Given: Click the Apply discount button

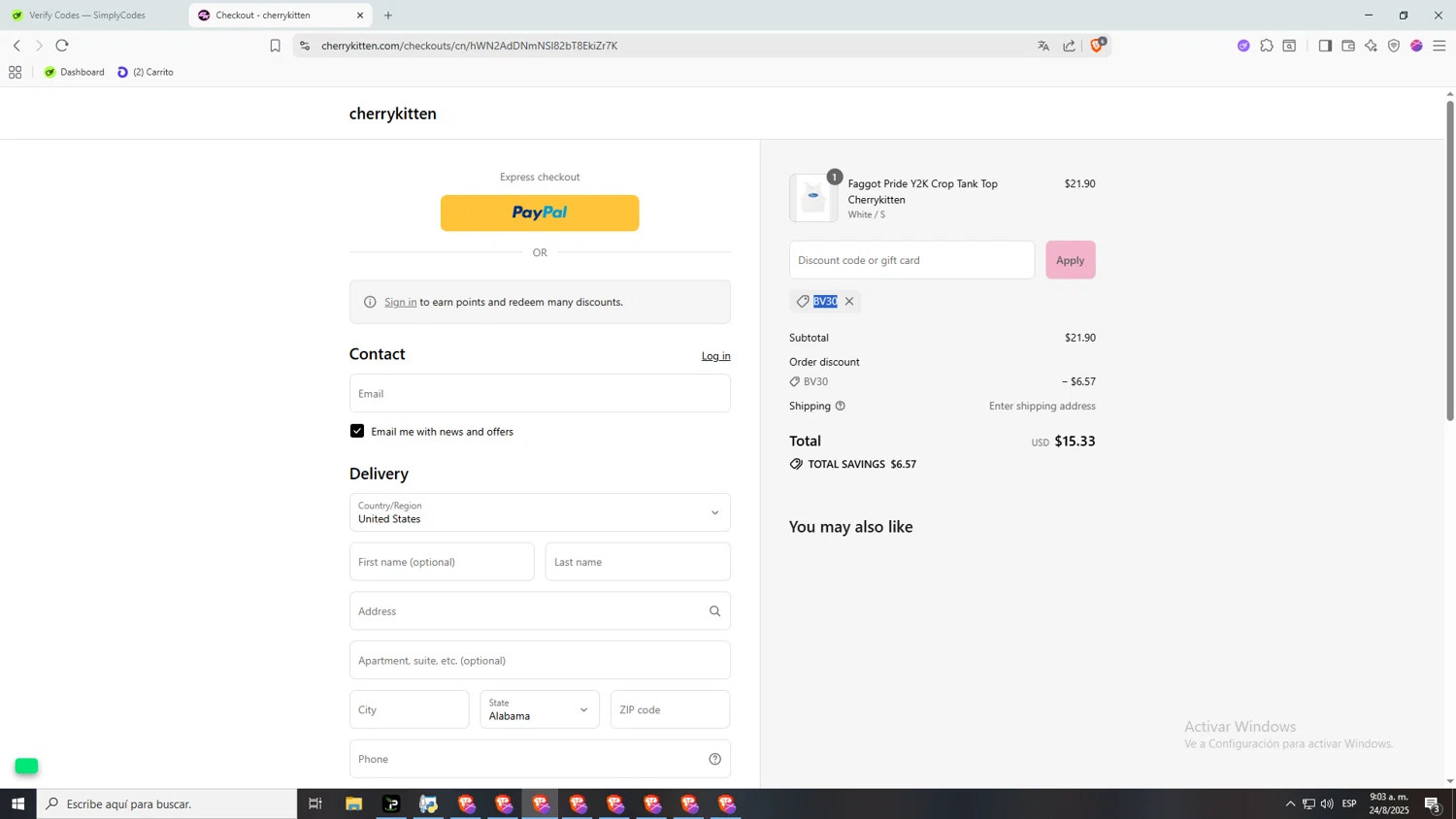Looking at the screenshot, I should [1071, 260].
